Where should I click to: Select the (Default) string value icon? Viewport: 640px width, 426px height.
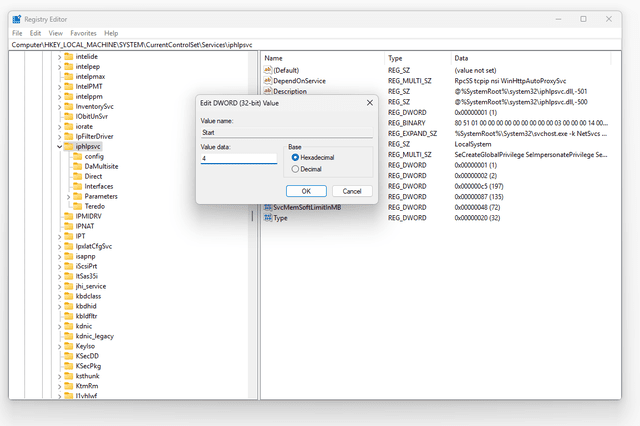click(267, 70)
